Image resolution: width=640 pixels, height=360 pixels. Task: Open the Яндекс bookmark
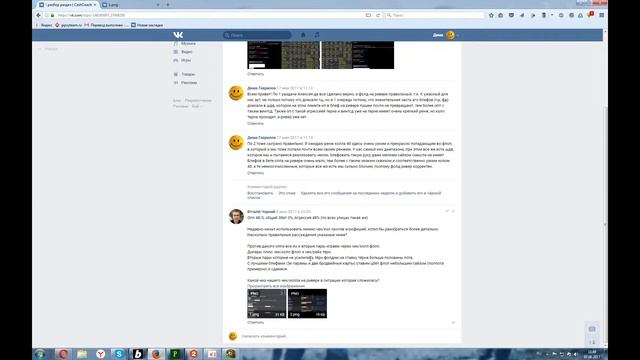pyautogui.click(x=43, y=25)
